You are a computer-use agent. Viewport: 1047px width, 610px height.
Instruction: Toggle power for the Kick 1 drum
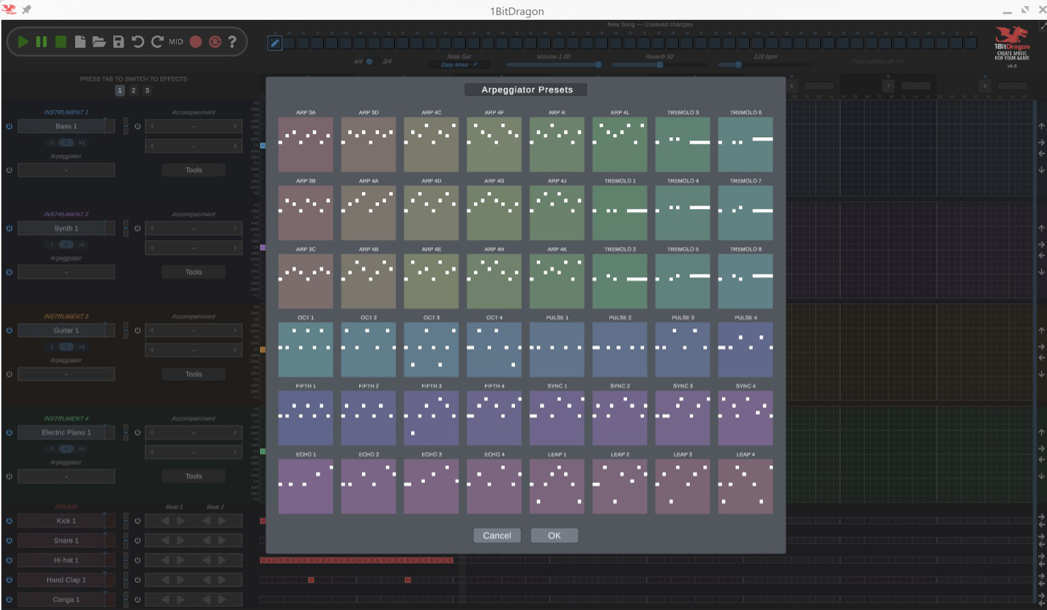point(9,521)
